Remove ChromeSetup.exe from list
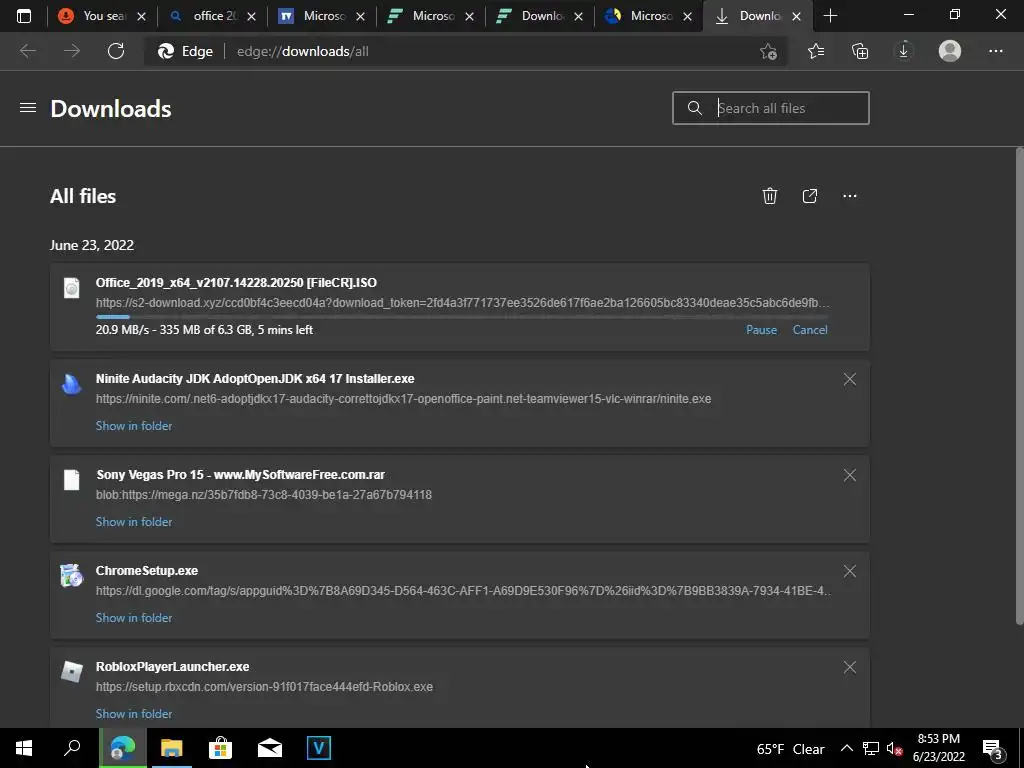The width and height of the screenshot is (1024, 768). [850, 571]
